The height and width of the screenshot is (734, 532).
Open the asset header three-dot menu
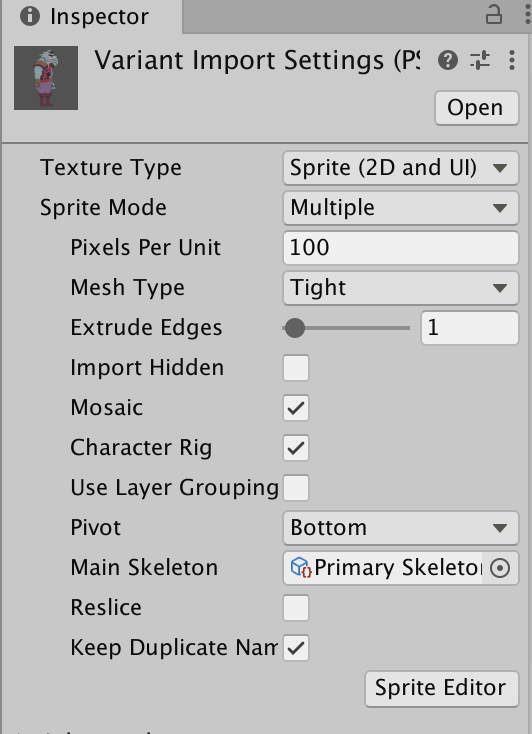[x=512, y=60]
